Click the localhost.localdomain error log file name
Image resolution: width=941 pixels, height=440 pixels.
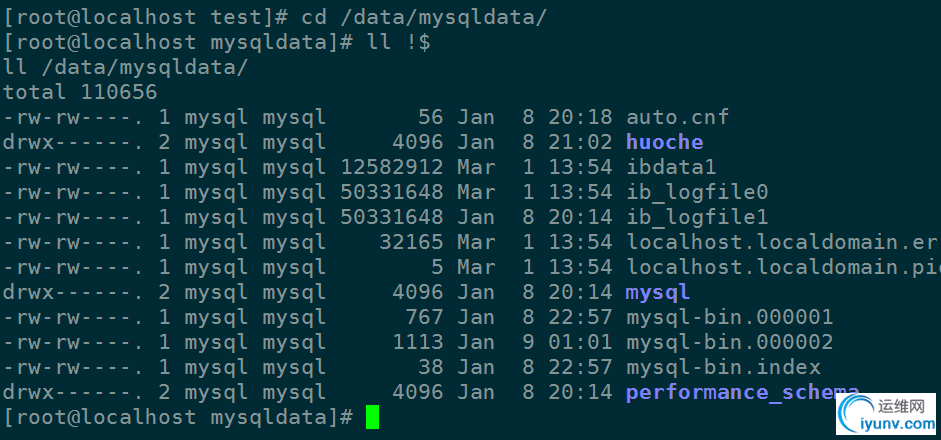pyautogui.click(x=783, y=243)
